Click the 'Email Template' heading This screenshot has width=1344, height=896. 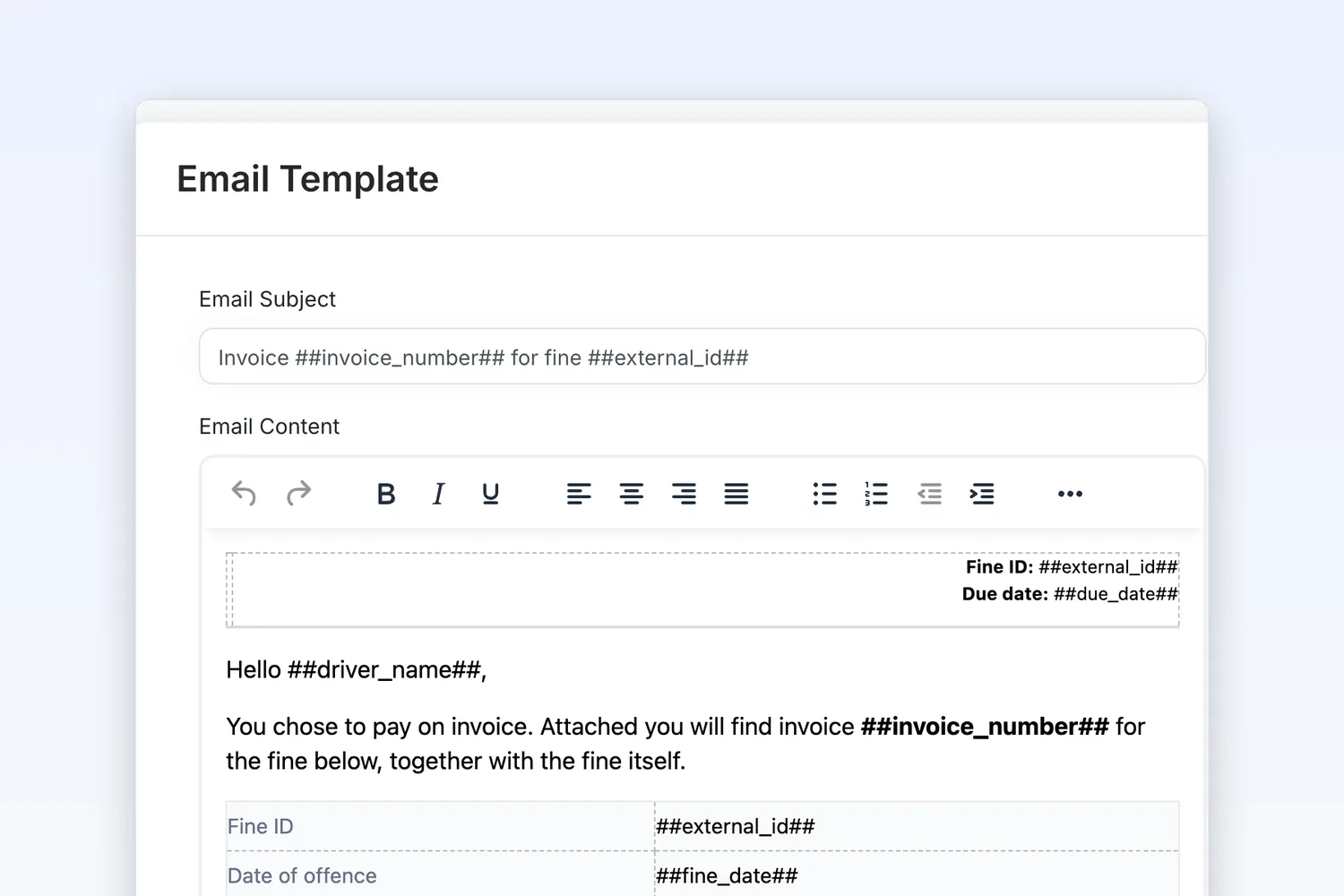(307, 179)
